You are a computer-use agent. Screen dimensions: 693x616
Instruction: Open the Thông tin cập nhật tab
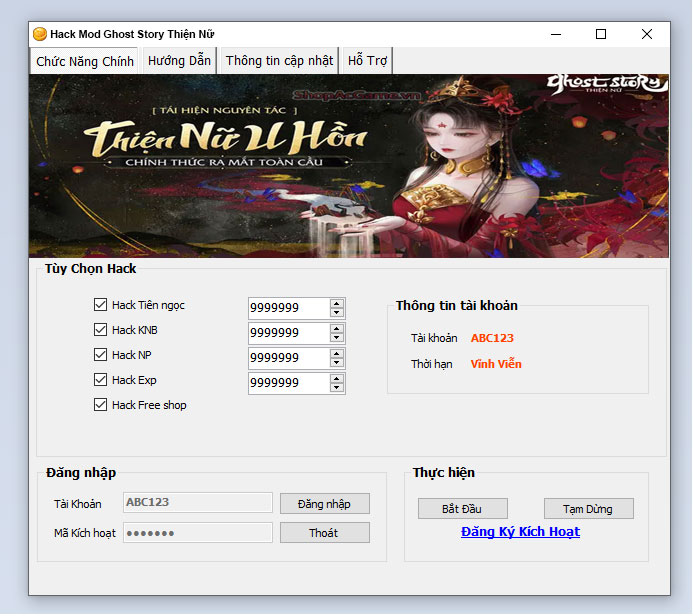click(x=279, y=61)
